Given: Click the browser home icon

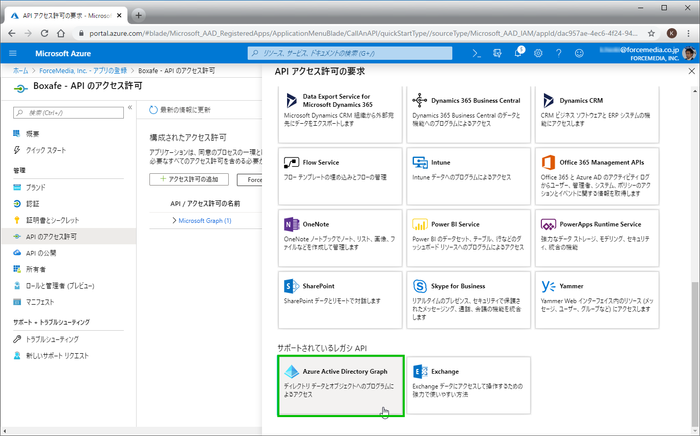Looking at the screenshot, I should pos(61,33).
